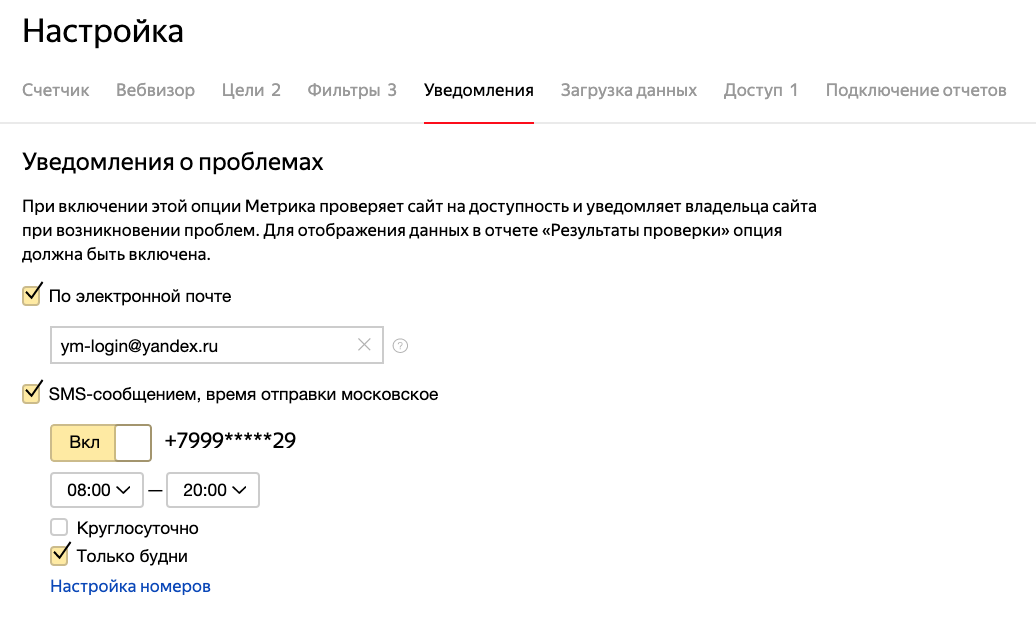Select the 'Фильтры 3' tab
Screen dimensions: 1036x620
coord(352,90)
